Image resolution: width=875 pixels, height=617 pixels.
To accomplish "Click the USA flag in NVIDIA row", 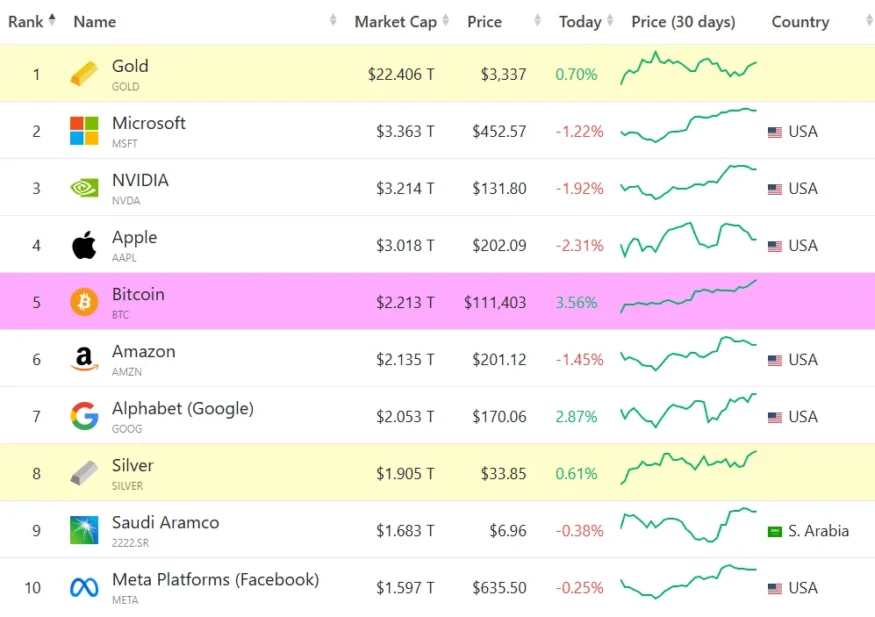I will tap(775, 190).
